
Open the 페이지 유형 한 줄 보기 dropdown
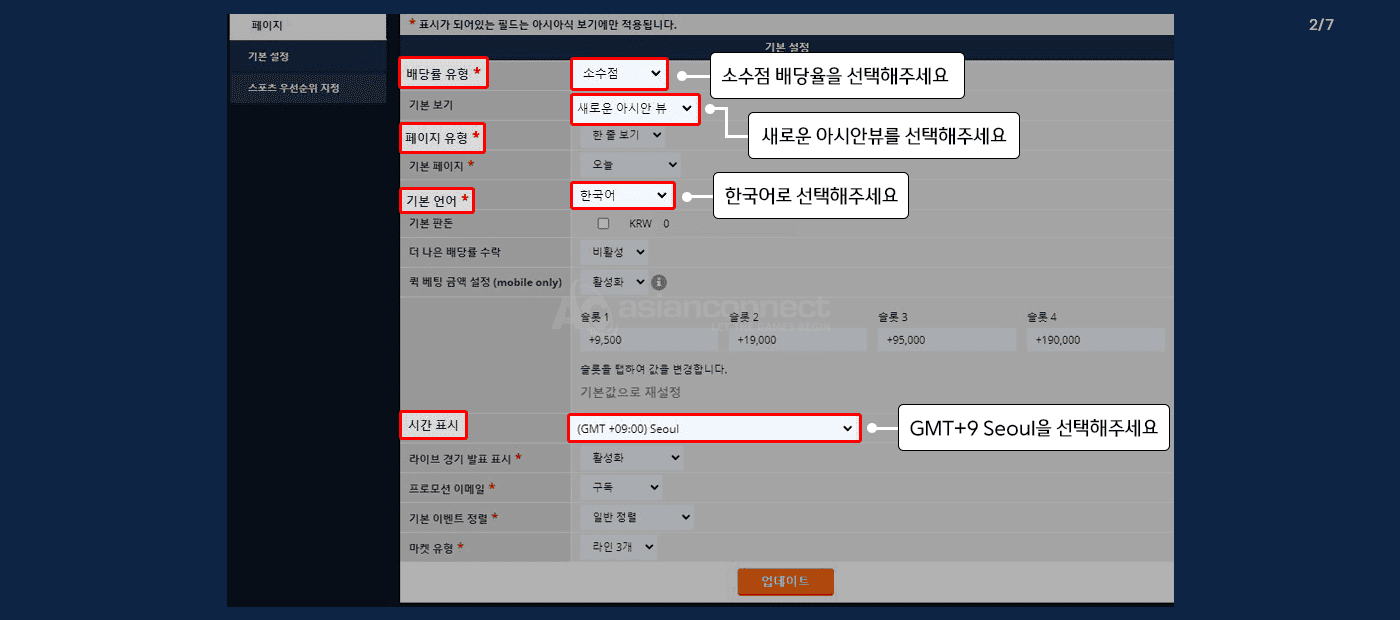click(x=621, y=135)
